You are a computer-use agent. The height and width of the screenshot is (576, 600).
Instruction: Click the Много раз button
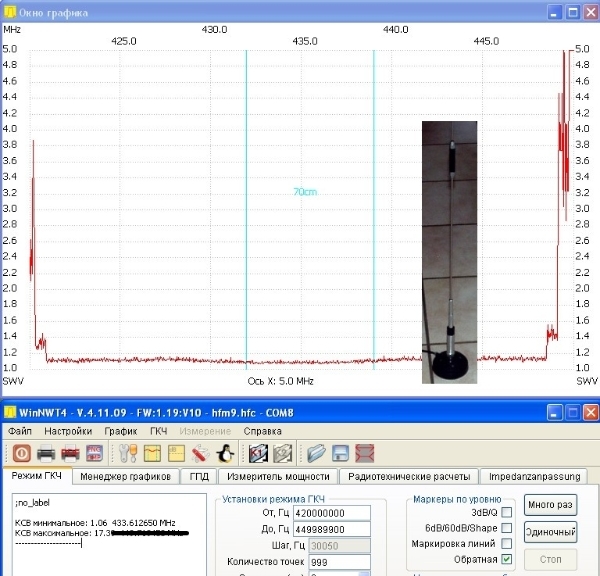pos(550,505)
